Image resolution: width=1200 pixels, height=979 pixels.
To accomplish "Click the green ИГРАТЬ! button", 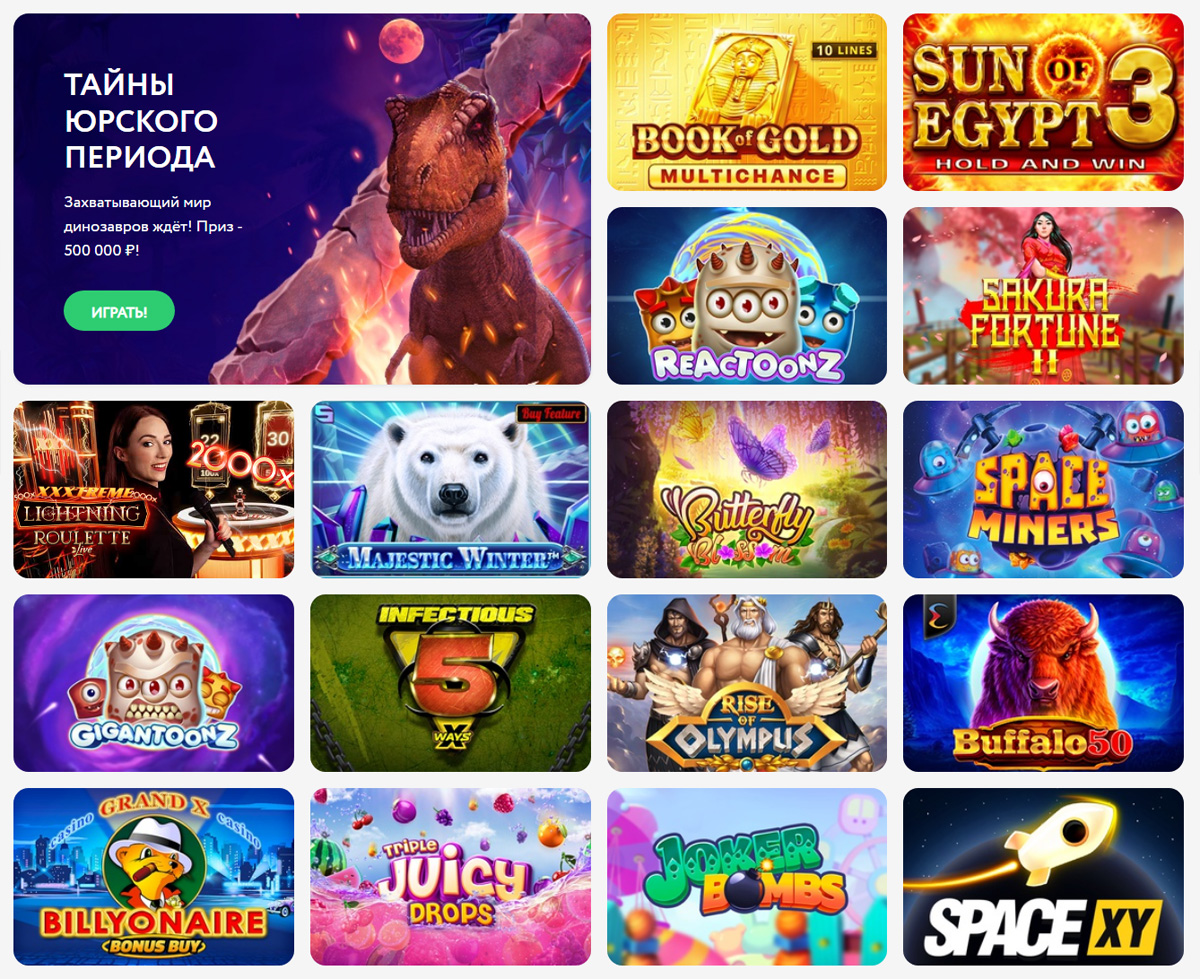I will 119,311.
